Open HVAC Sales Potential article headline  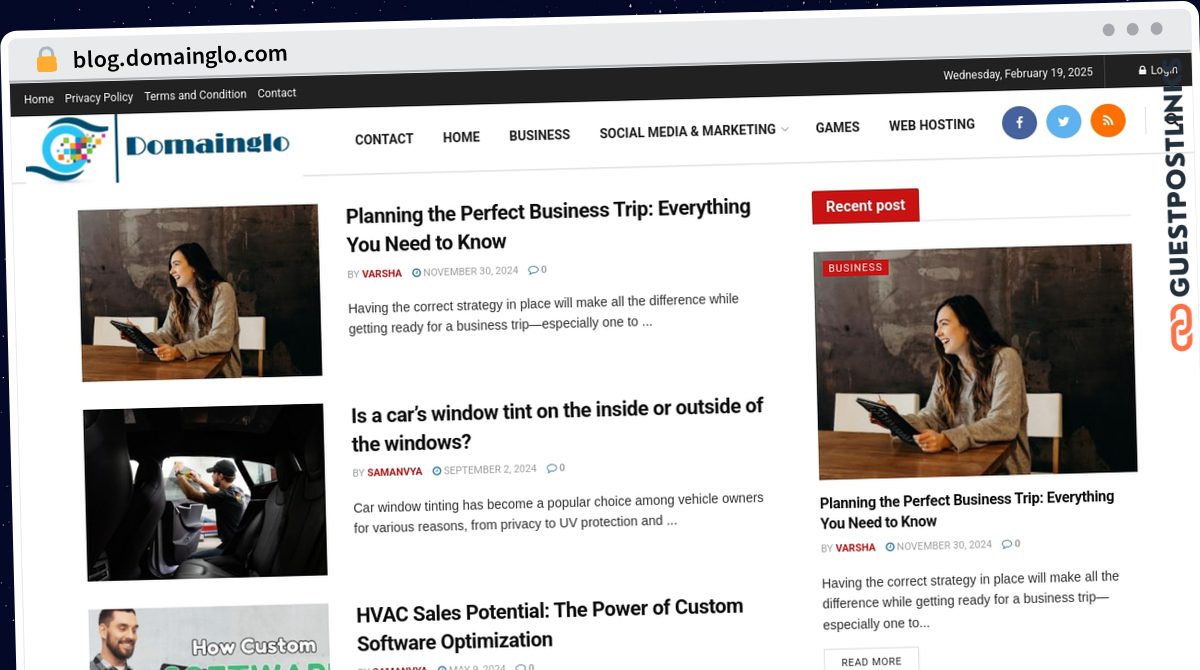[x=550, y=624]
